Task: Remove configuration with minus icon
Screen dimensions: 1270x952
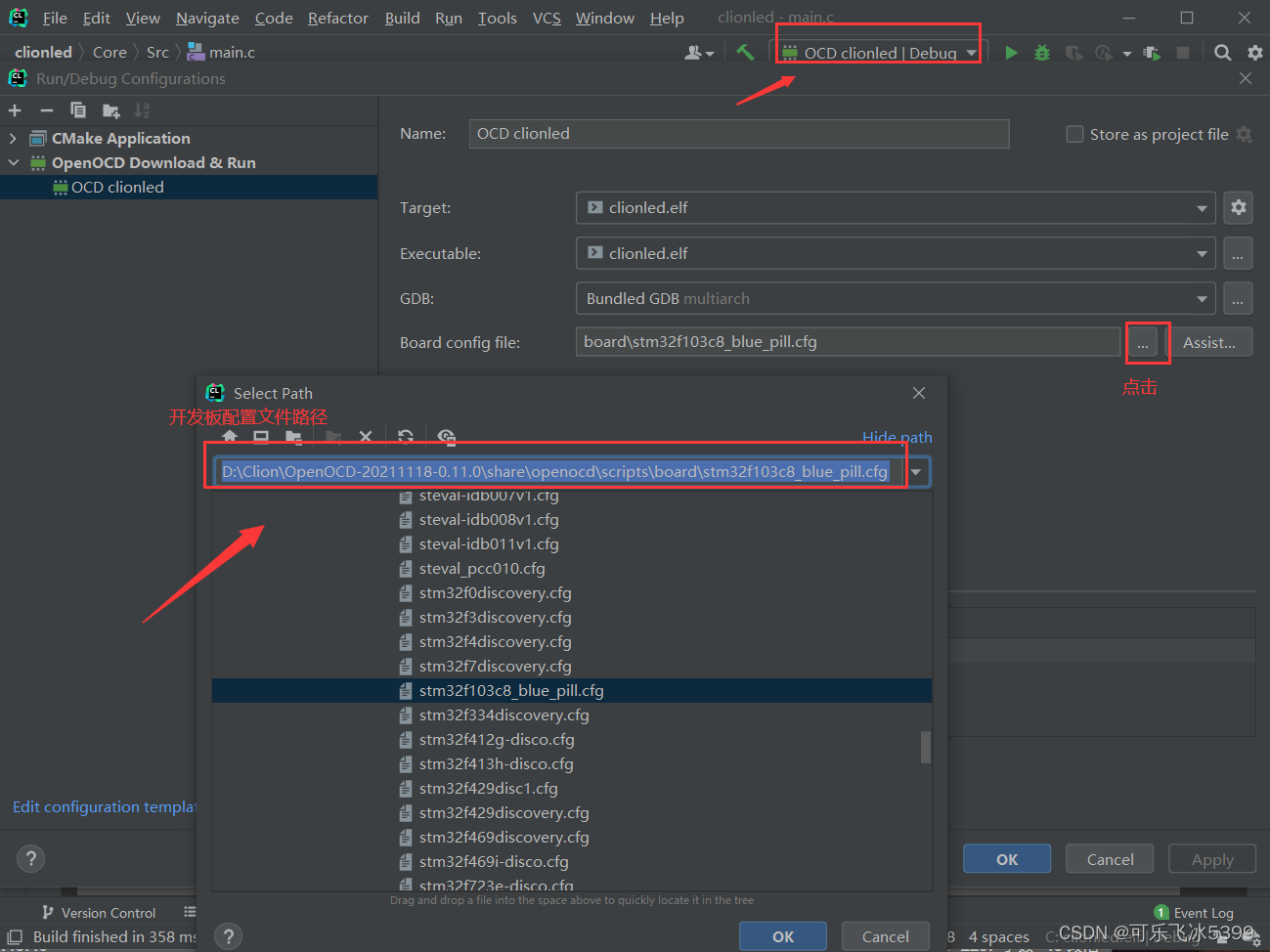Action: point(46,110)
